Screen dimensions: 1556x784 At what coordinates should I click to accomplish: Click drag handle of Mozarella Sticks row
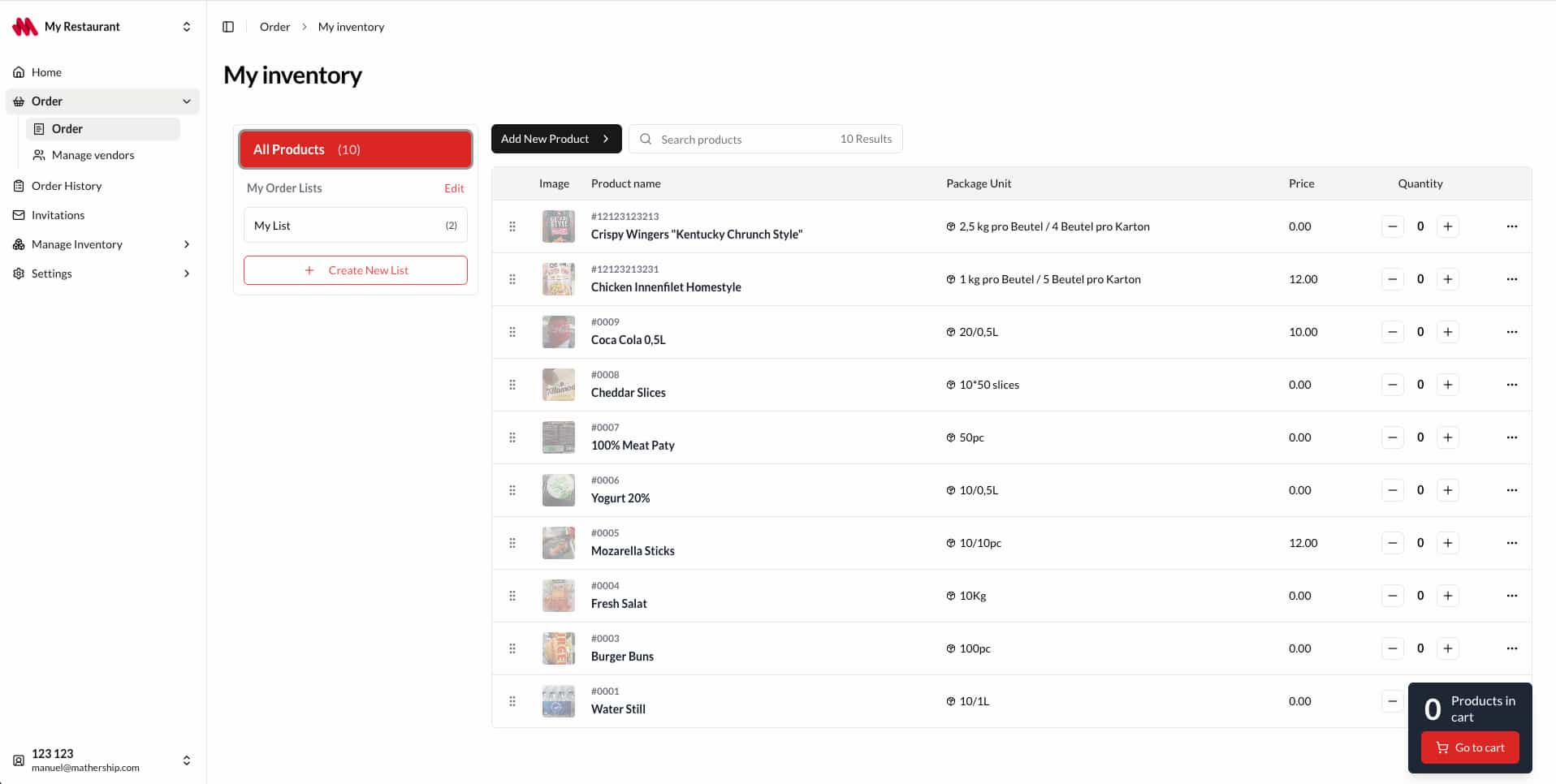[x=512, y=543]
